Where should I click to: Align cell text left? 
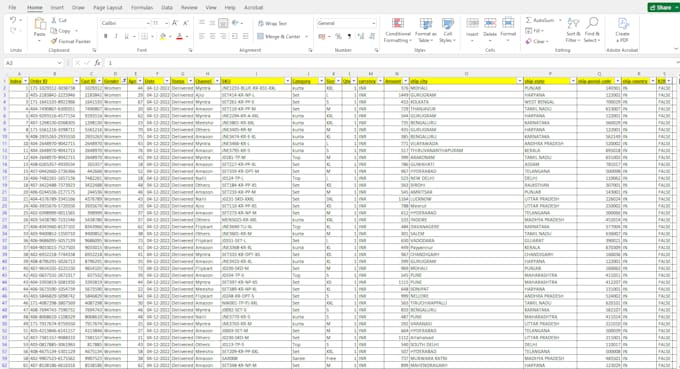202,36
